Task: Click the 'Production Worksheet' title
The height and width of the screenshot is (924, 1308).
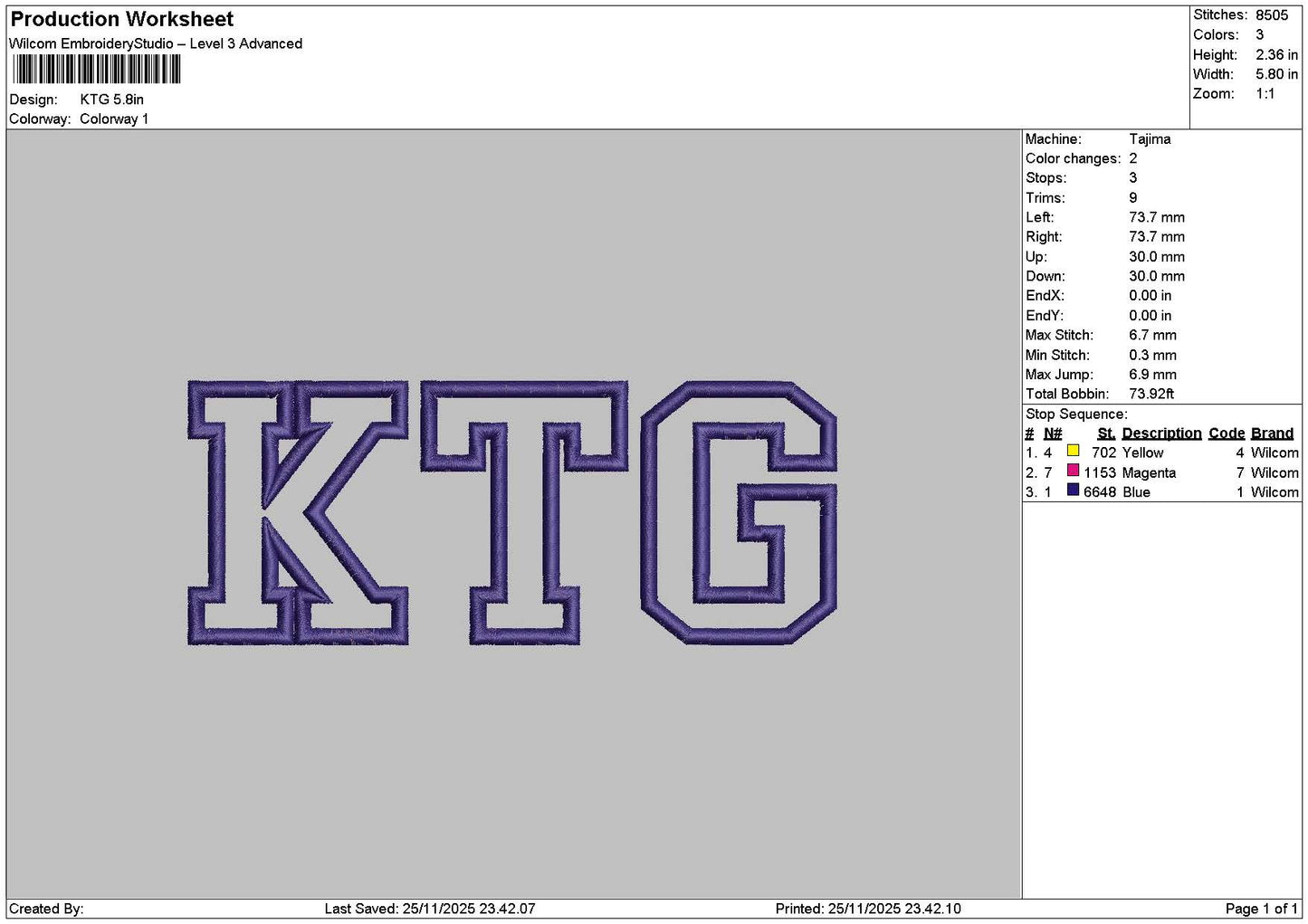Action: 122,19
